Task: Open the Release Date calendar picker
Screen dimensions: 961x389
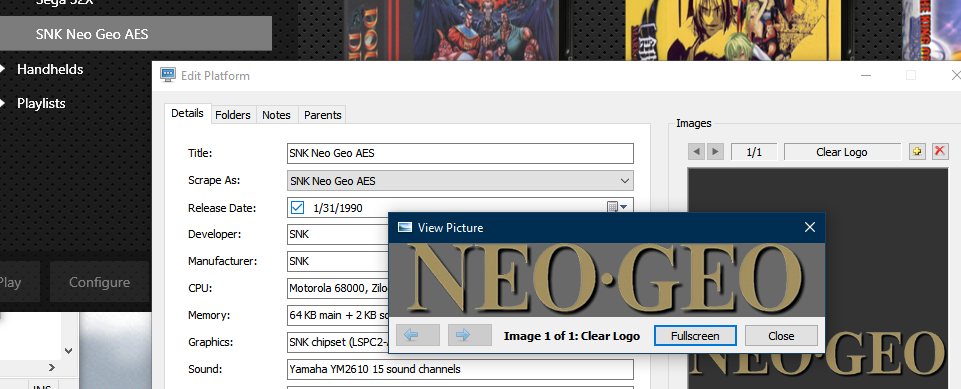Action: point(617,208)
